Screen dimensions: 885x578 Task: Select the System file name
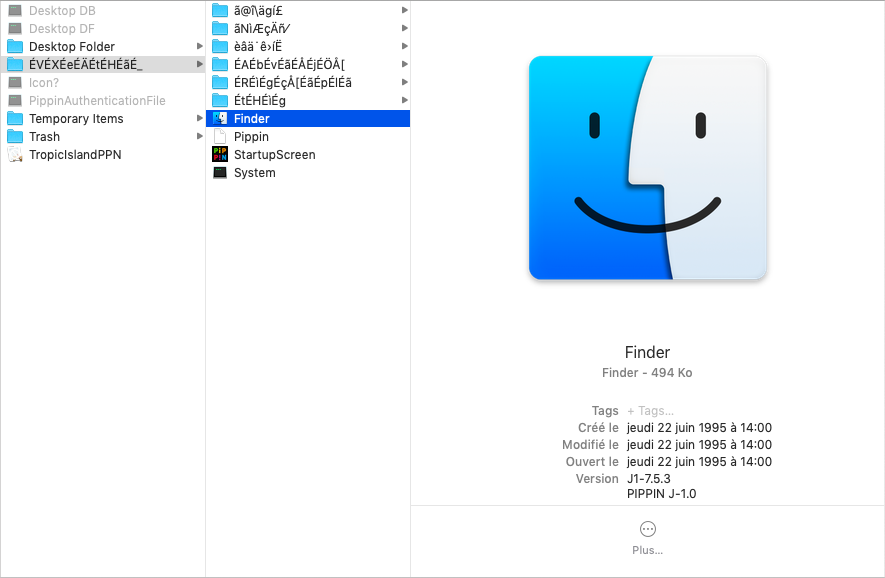(255, 173)
